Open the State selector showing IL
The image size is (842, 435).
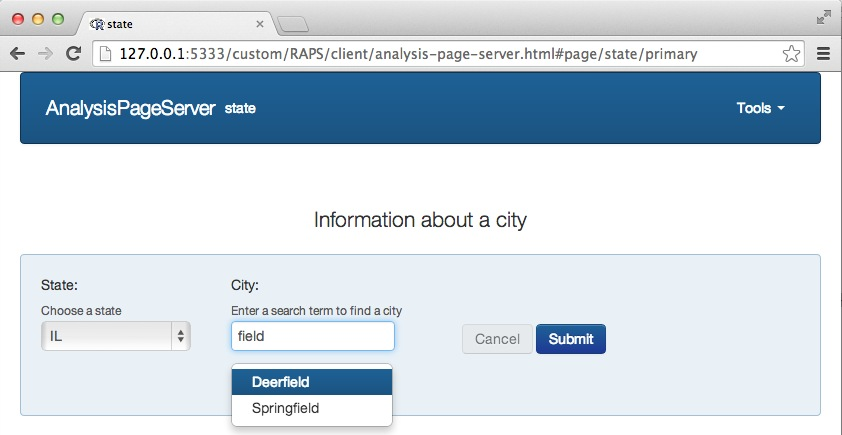(115, 337)
